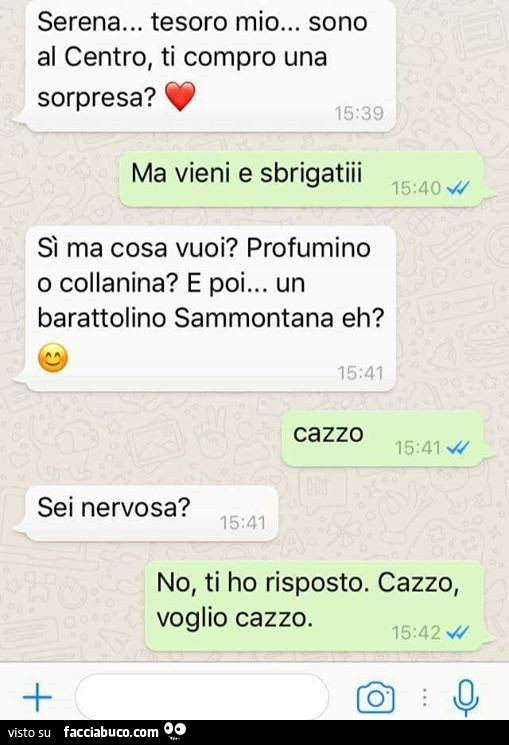This screenshot has height=745, width=509.
Task: Click the message text input field
Action: pyautogui.click(x=202, y=696)
